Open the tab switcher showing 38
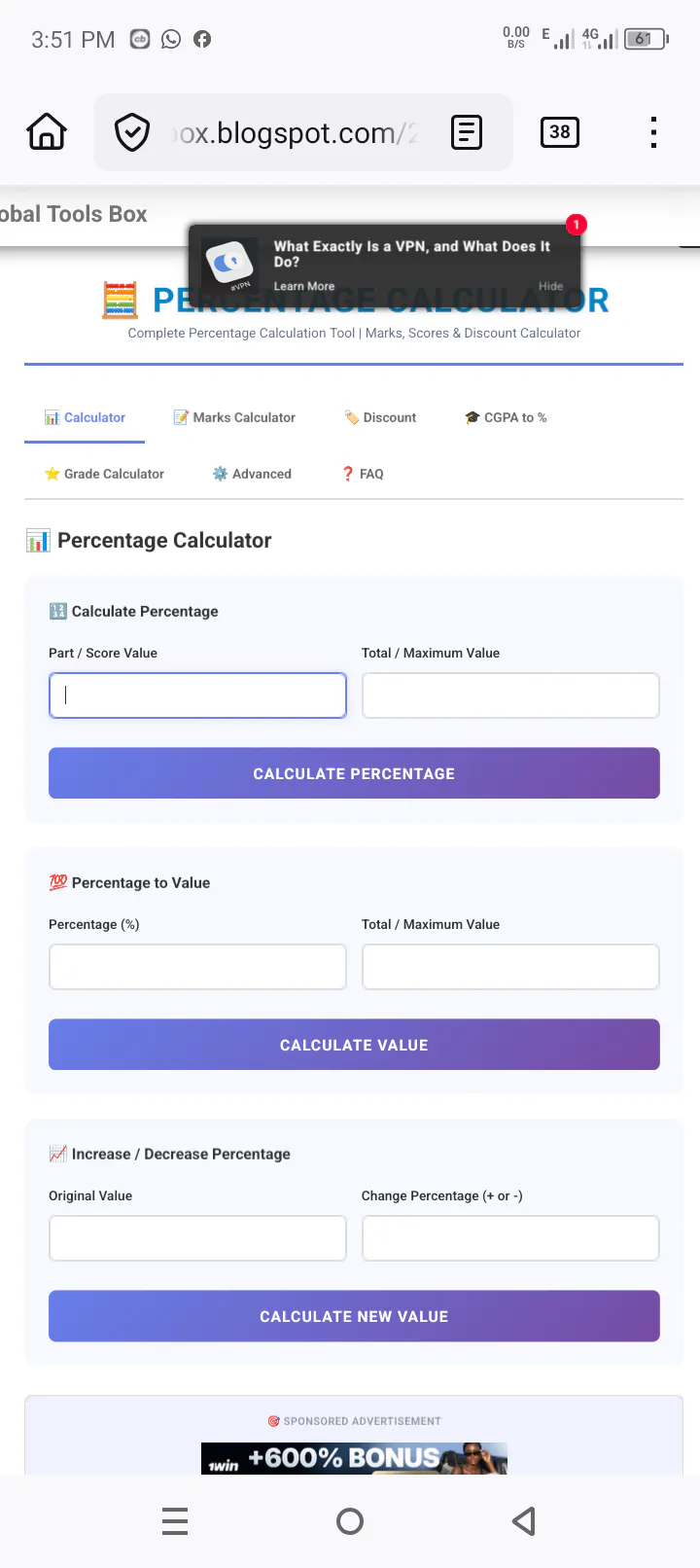Viewport: 700px width, 1568px height. click(x=559, y=132)
